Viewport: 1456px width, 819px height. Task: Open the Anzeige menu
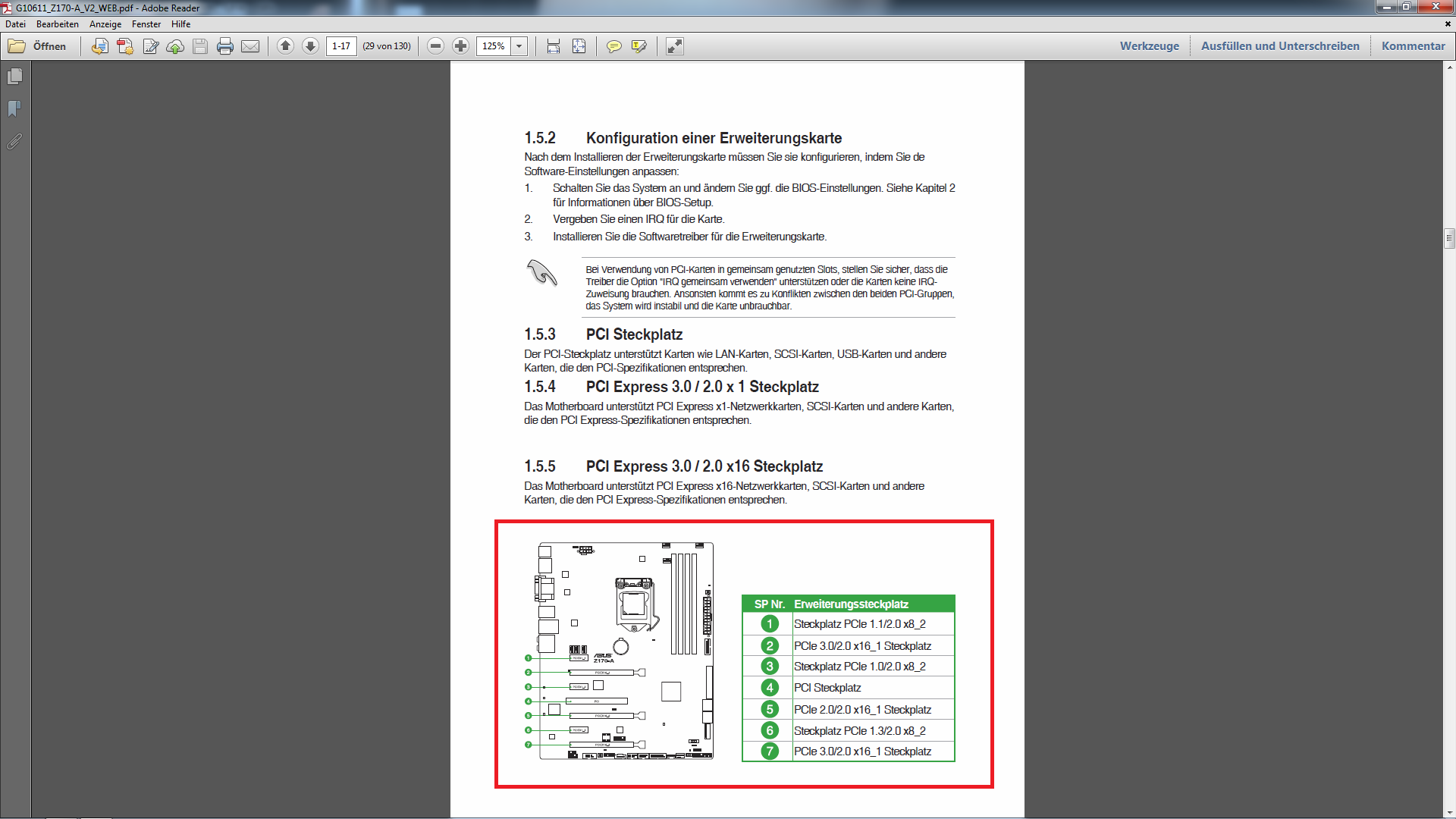[105, 24]
